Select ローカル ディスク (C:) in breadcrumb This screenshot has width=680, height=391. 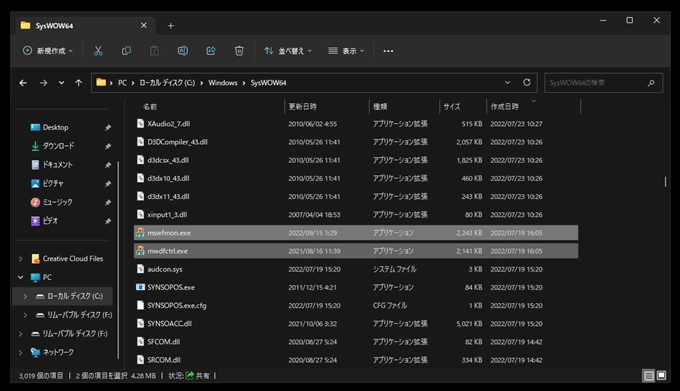pyautogui.click(x=167, y=83)
